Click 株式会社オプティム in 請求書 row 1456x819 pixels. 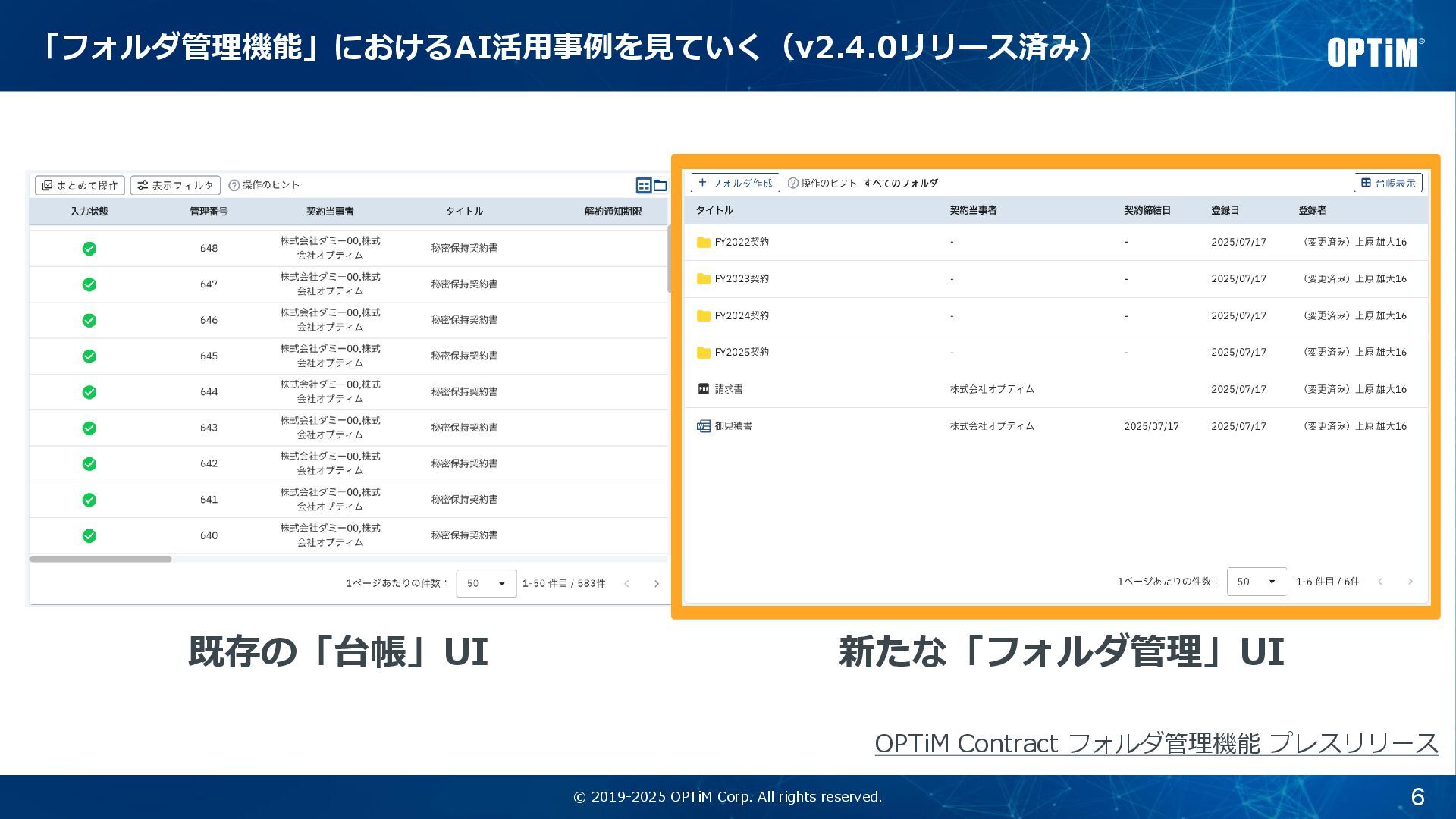pyautogui.click(x=992, y=389)
